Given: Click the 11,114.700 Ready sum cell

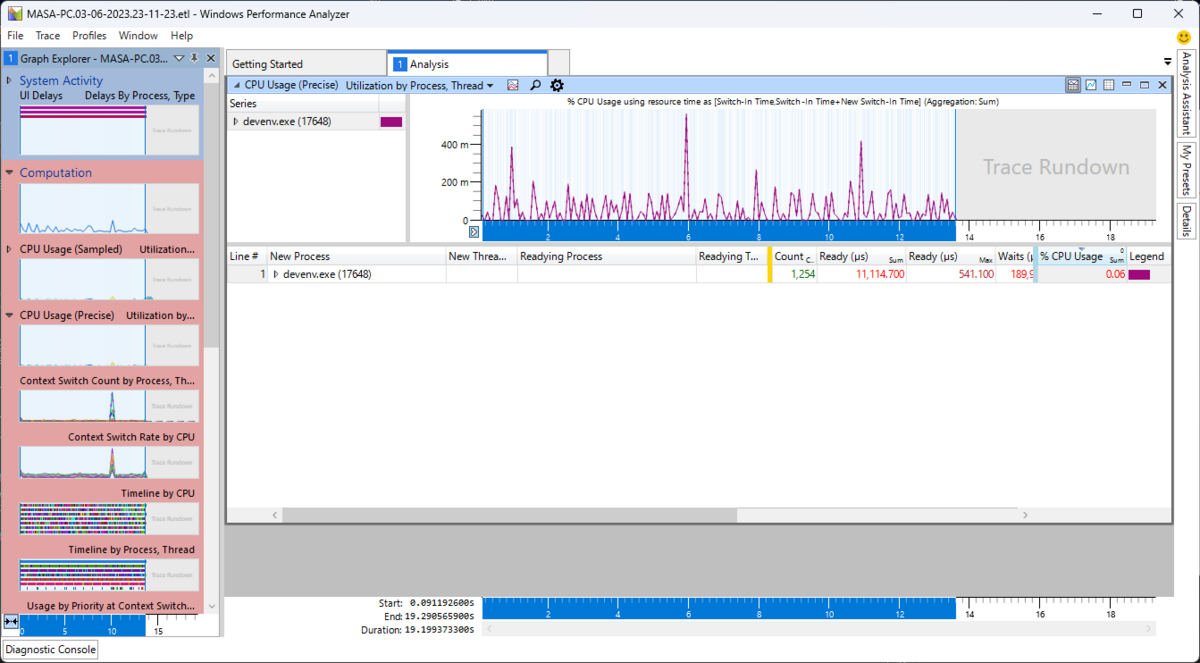Looking at the screenshot, I should (x=862, y=274).
